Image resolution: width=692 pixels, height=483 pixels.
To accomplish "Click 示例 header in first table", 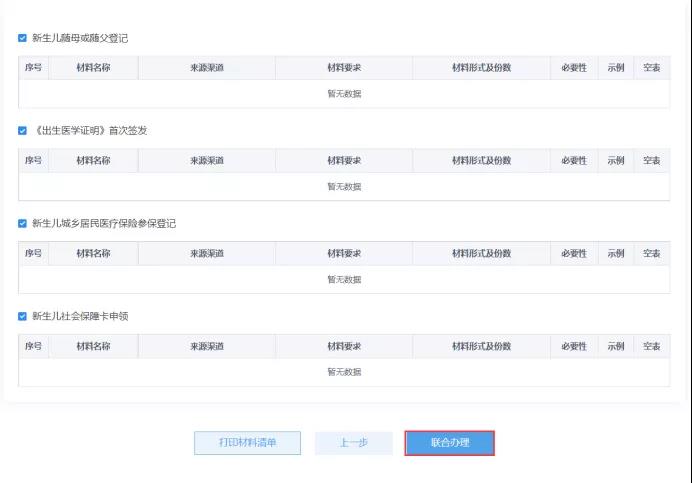I will point(616,68).
